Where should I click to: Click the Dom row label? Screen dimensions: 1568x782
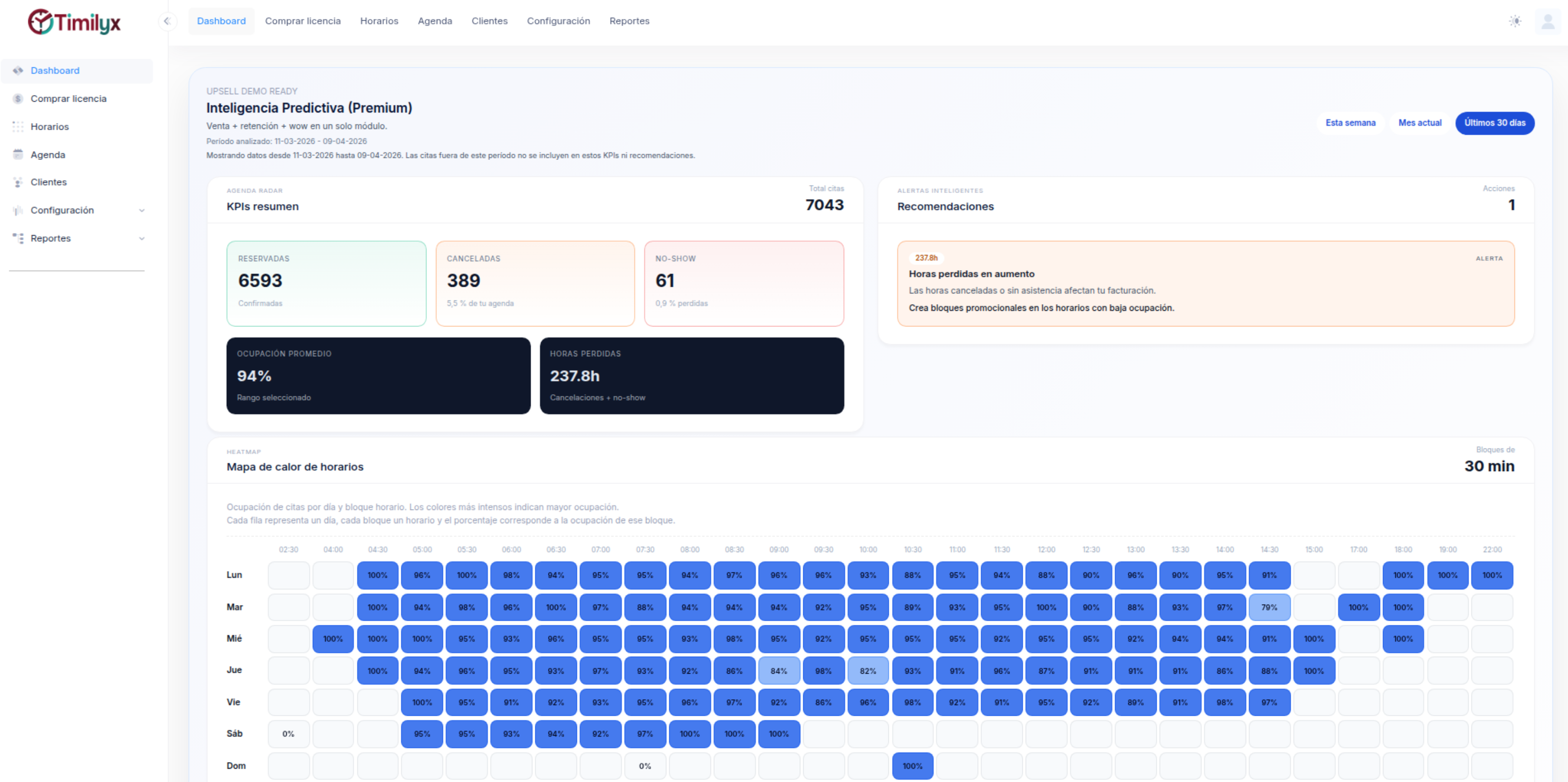236,766
